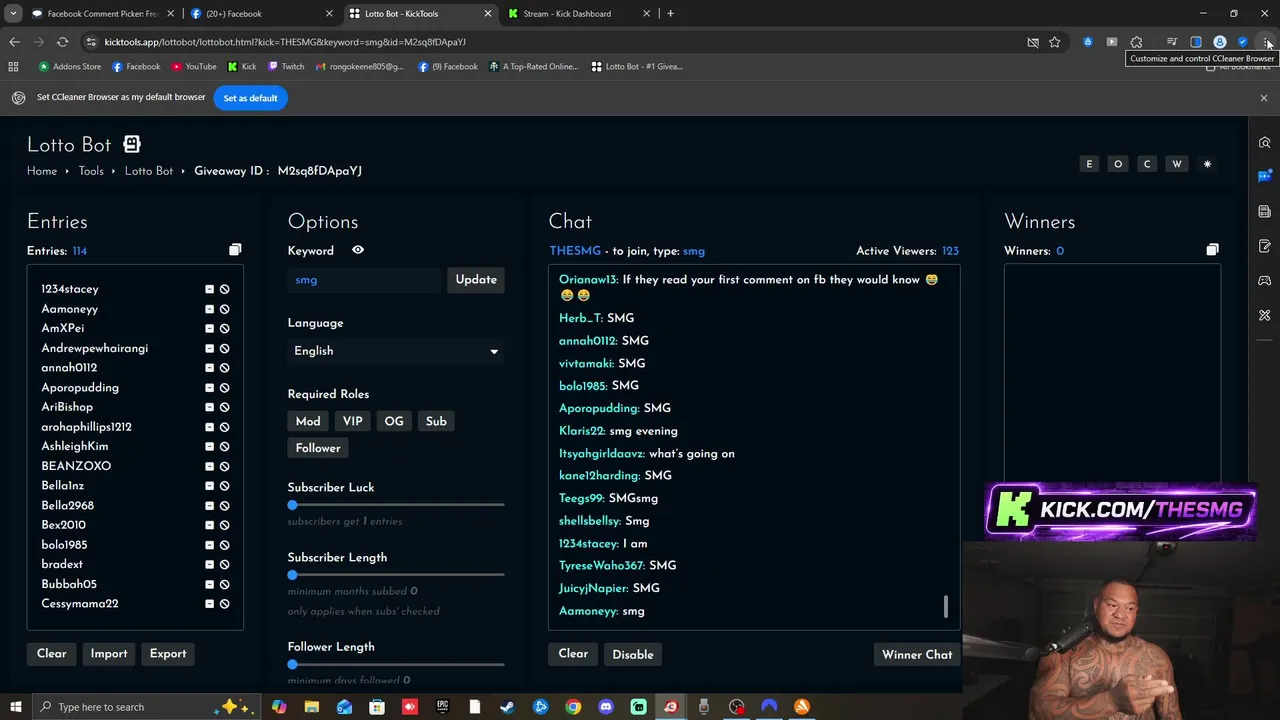The image size is (1280, 720).
Task: Open the Language dropdown set to English
Action: [396, 351]
